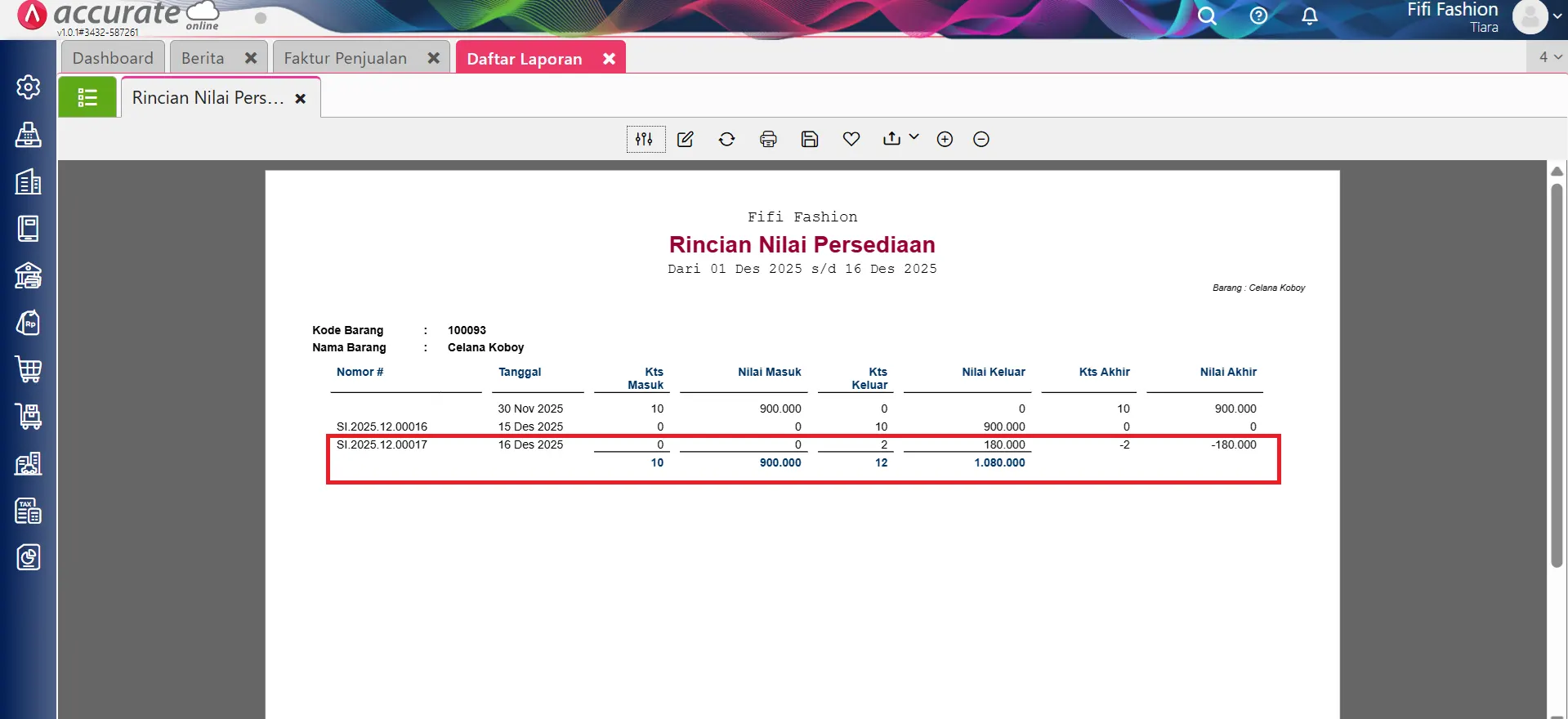Save the report using the diskette icon
Screen dimensions: 1568x719
click(809, 140)
